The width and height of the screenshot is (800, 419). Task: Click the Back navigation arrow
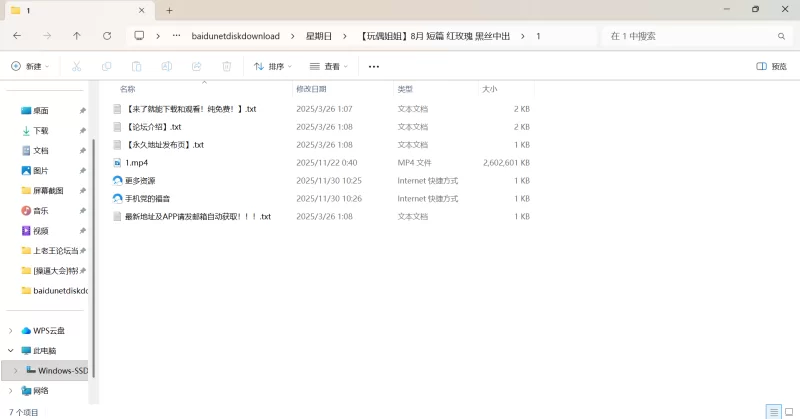17,35
